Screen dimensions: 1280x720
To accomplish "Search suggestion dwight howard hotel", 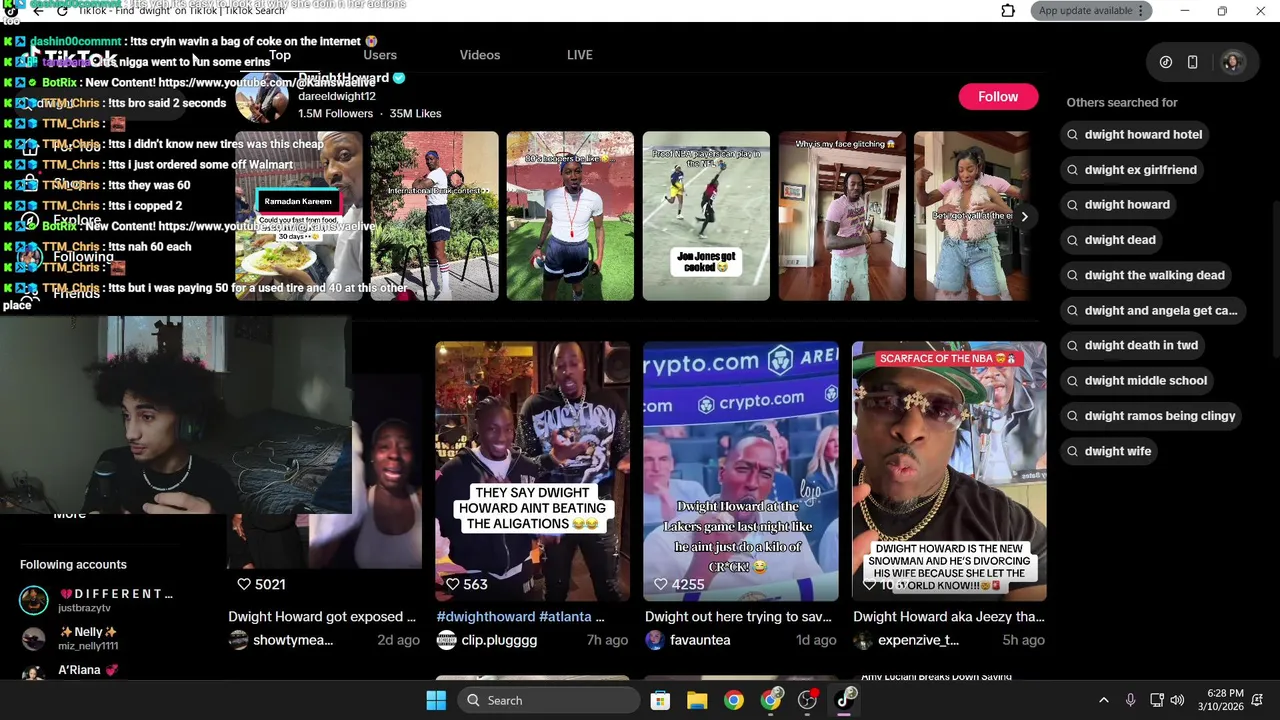I will tap(1133, 134).
